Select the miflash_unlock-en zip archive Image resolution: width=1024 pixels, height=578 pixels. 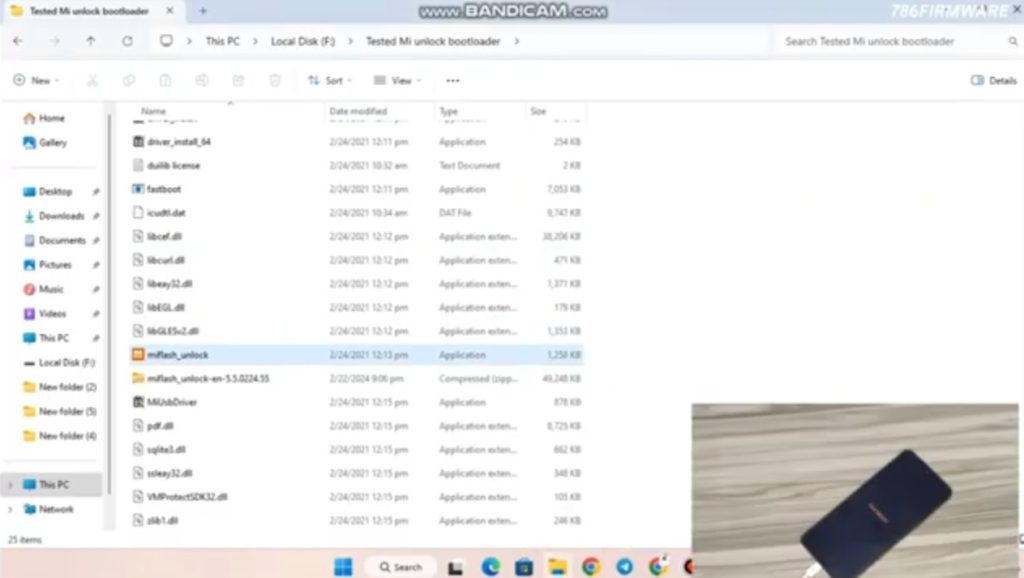tap(207, 379)
